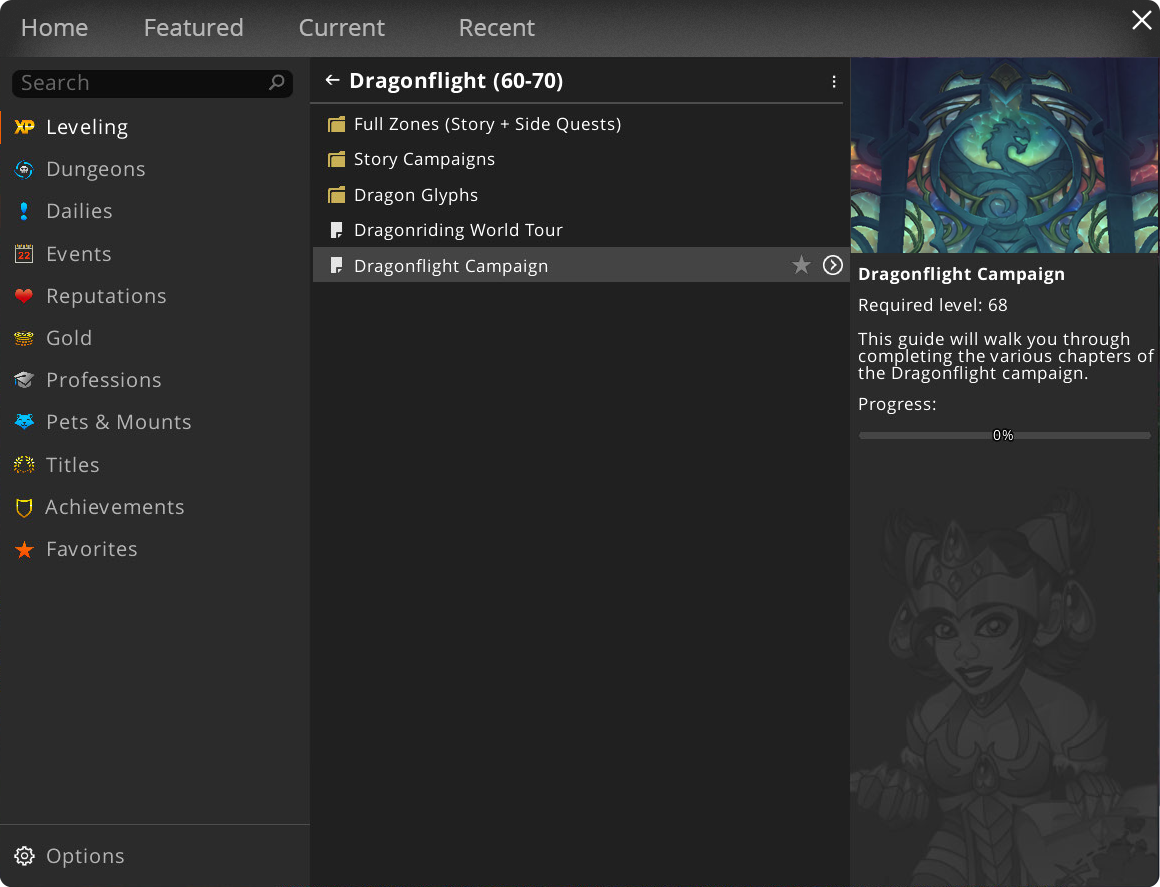Click the 'Required level: 68' text
Screen dimensions: 1160x887
coord(932,306)
